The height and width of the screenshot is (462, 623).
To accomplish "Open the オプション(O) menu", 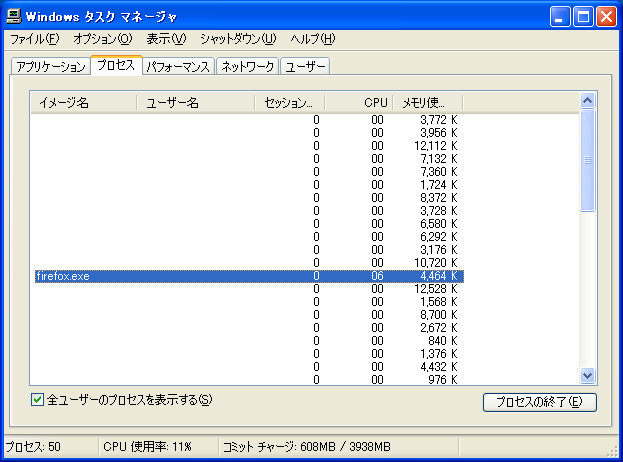I will click(x=103, y=39).
